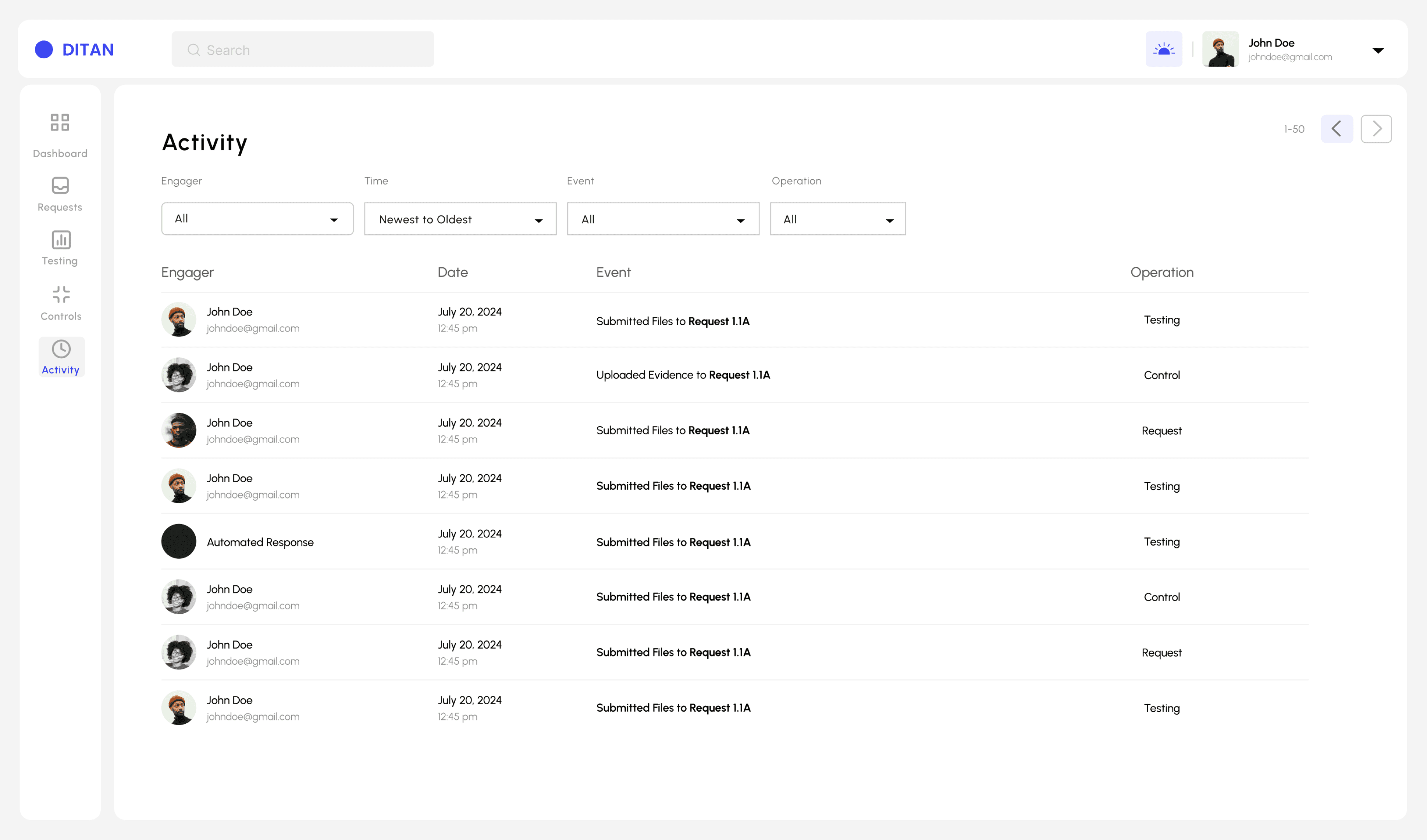This screenshot has height=840, width=1427.
Task: Open the Controls icon in sidebar
Action: coord(61,294)
